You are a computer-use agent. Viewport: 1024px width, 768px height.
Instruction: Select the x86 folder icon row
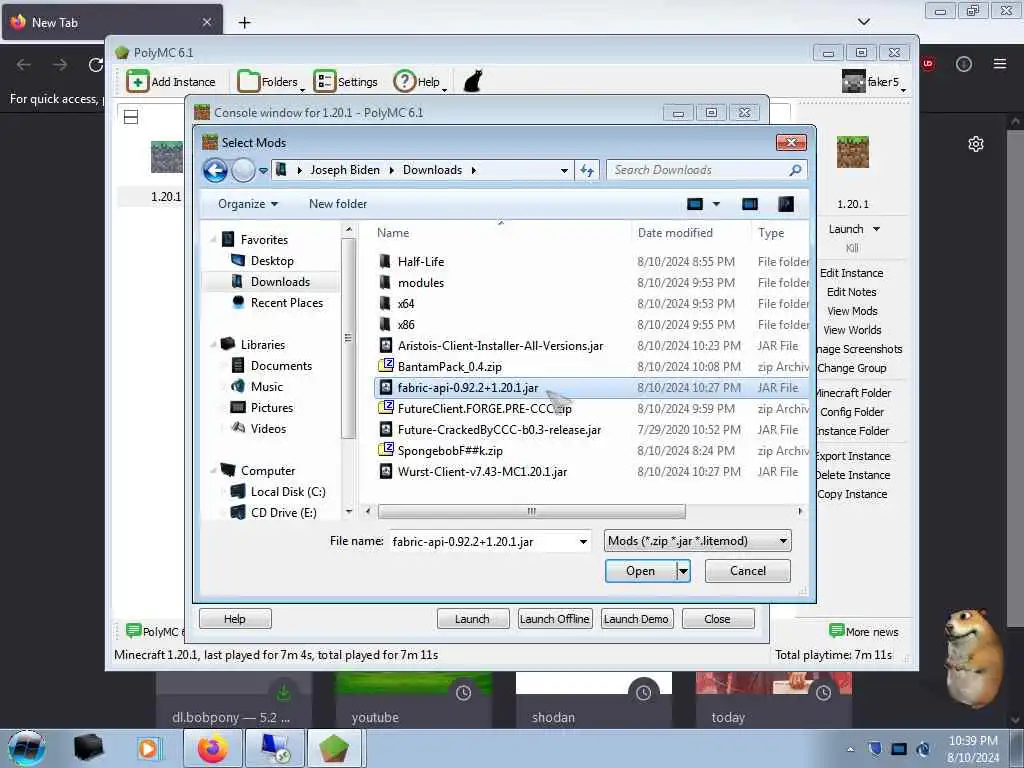pos(406,325)
